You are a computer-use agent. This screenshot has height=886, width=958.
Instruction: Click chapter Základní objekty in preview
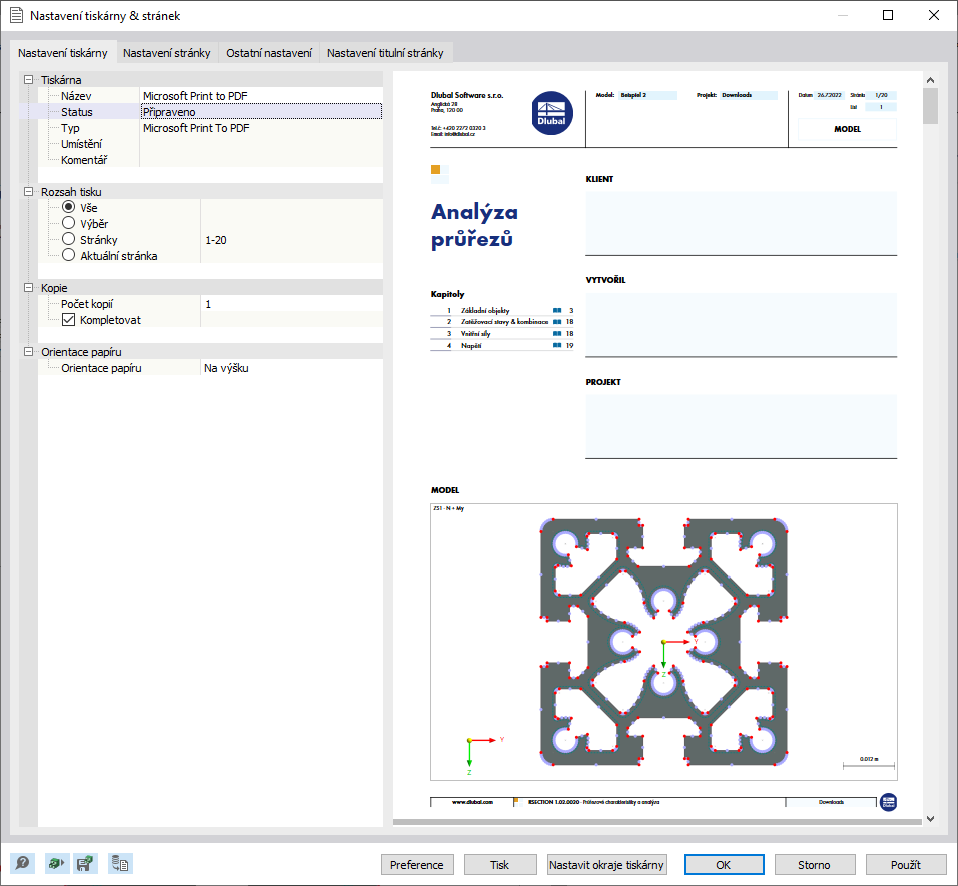tap(485, 310)
